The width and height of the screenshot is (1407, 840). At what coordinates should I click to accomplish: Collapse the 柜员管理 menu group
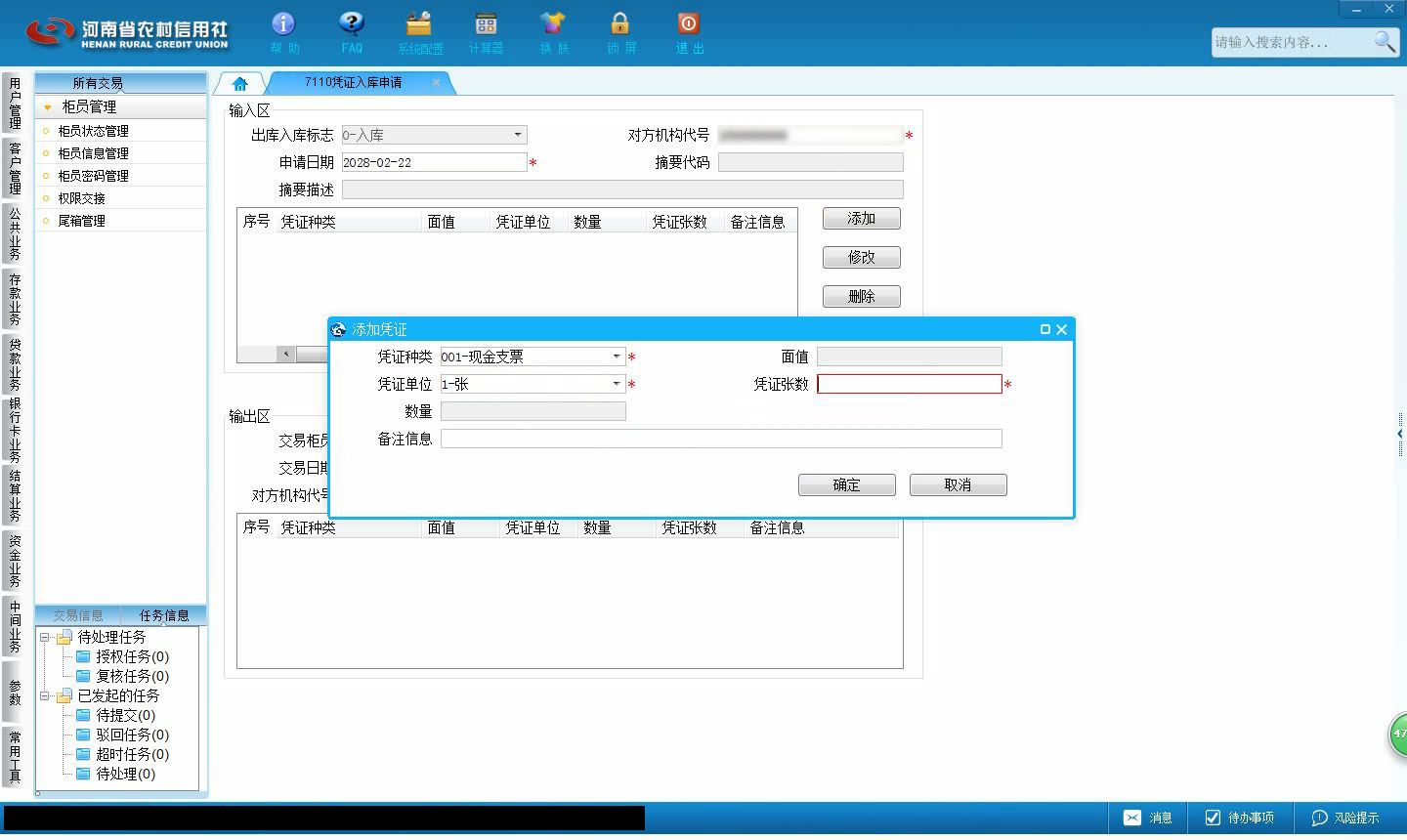tap(47, 107)
